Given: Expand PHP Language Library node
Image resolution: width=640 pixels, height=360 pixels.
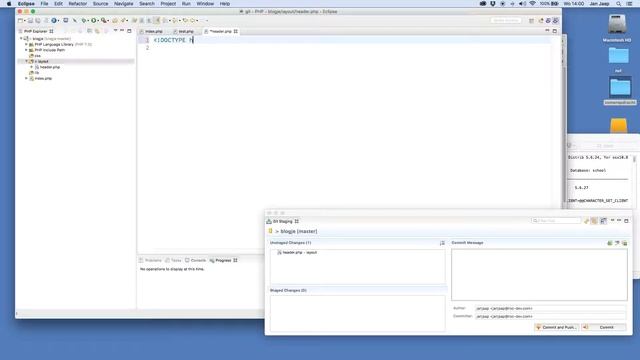Looking at the screenshot, I should click(x=26, y=44).
